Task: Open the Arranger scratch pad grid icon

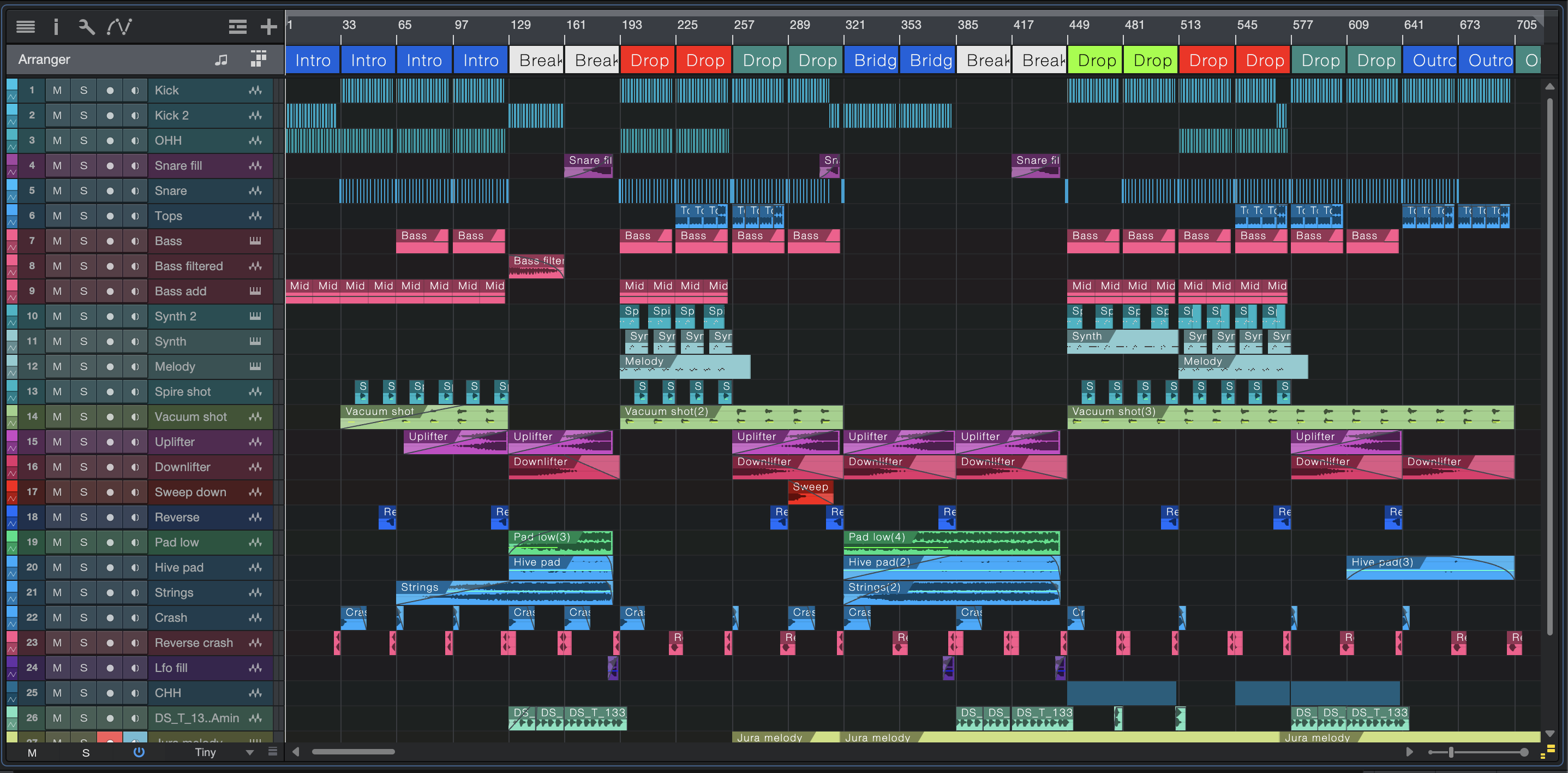Action: [x=259, y=59]
